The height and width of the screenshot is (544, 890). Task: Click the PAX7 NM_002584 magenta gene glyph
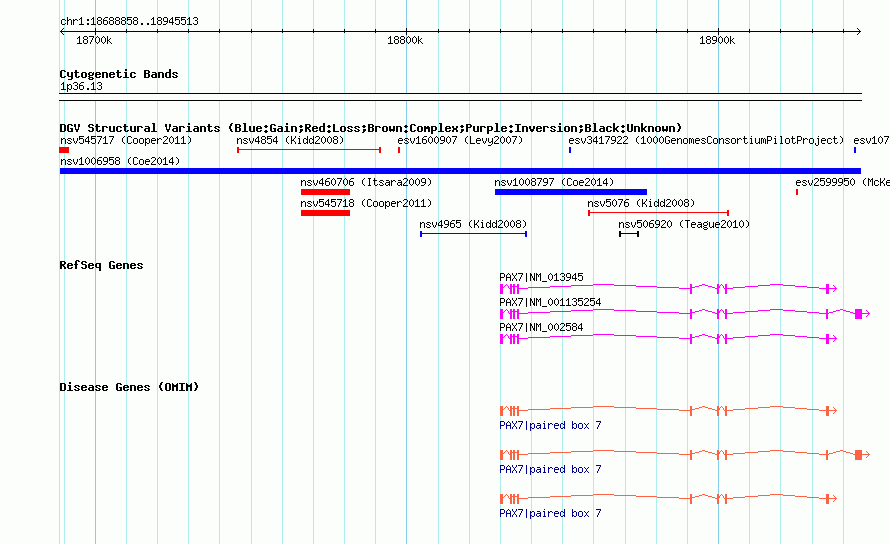[668, 338]
